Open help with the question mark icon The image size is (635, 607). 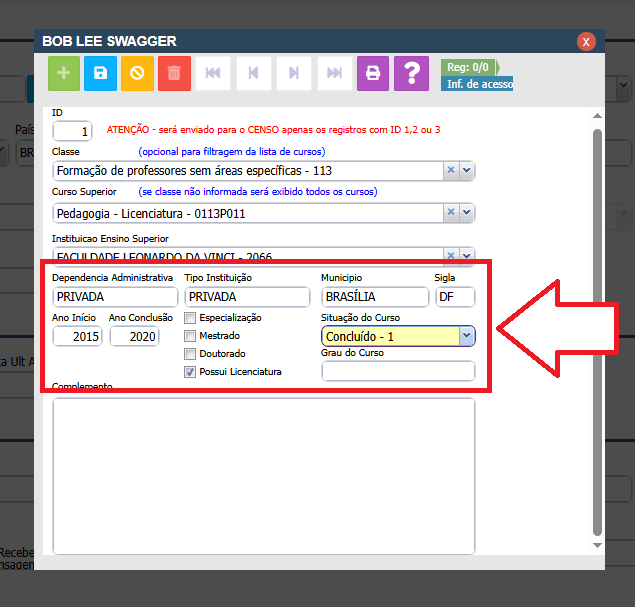click(x=410, y=73)
